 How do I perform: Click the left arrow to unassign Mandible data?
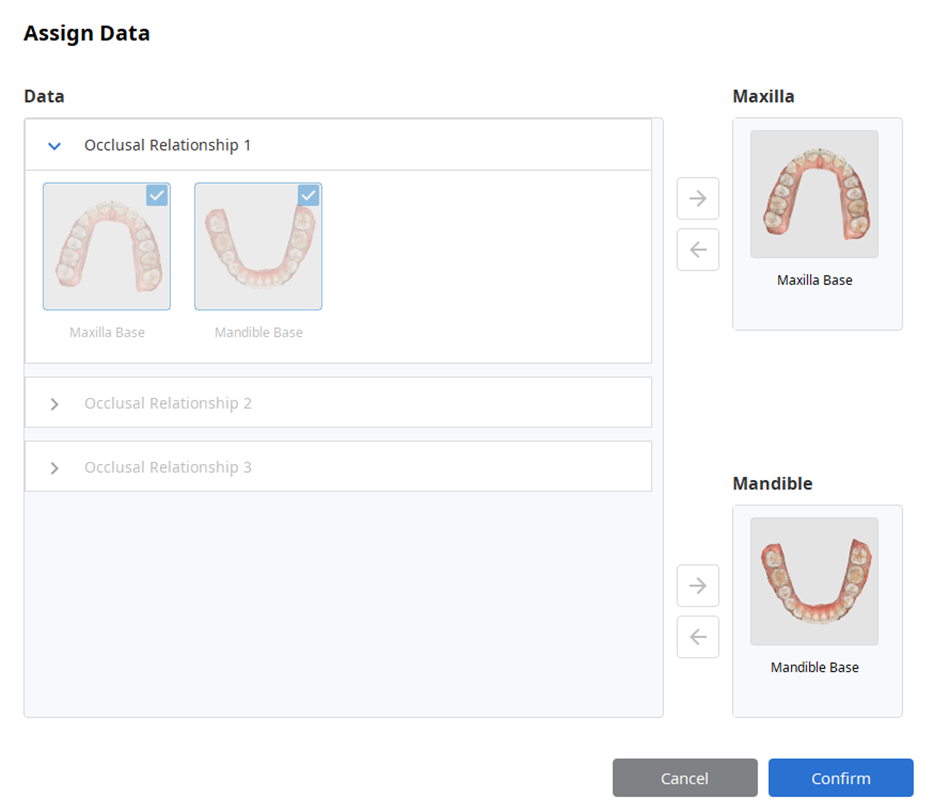(x=697, y=636)
